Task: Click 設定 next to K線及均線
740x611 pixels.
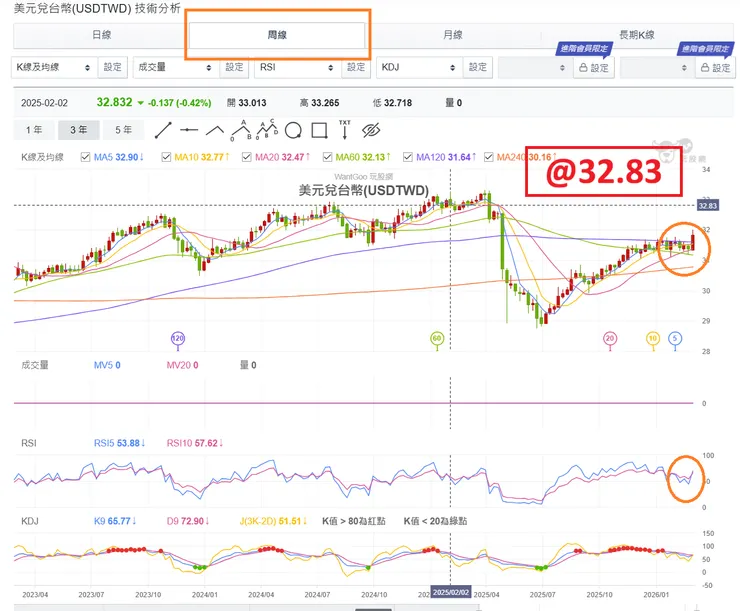Action: click(x=113, y=67)
